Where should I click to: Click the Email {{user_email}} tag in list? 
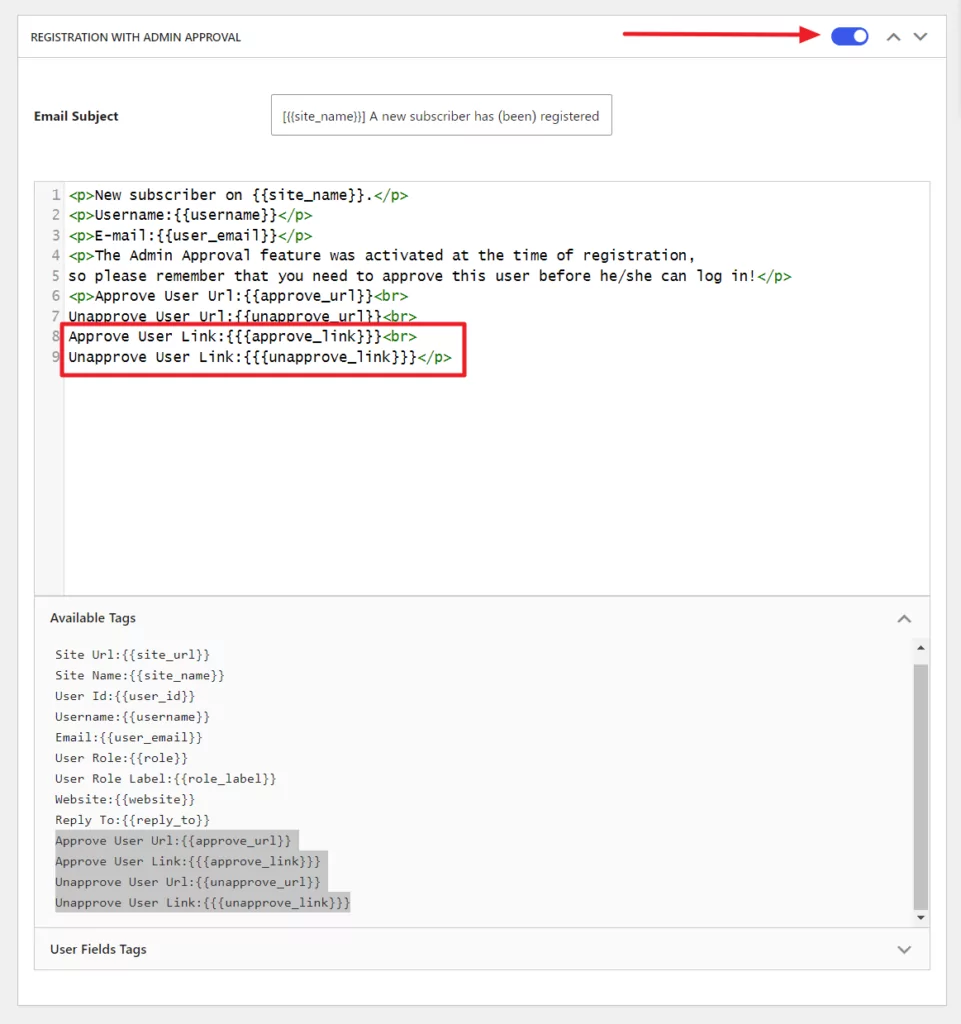[x=129, y=737]
